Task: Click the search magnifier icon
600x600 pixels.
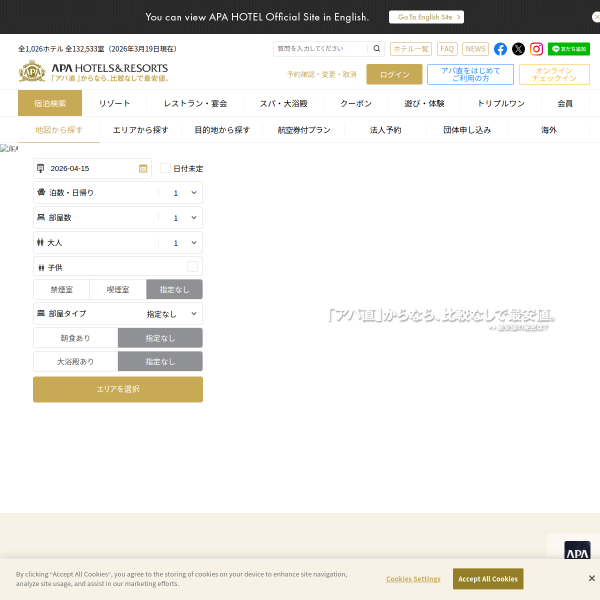Action: (x=377, y=49)
